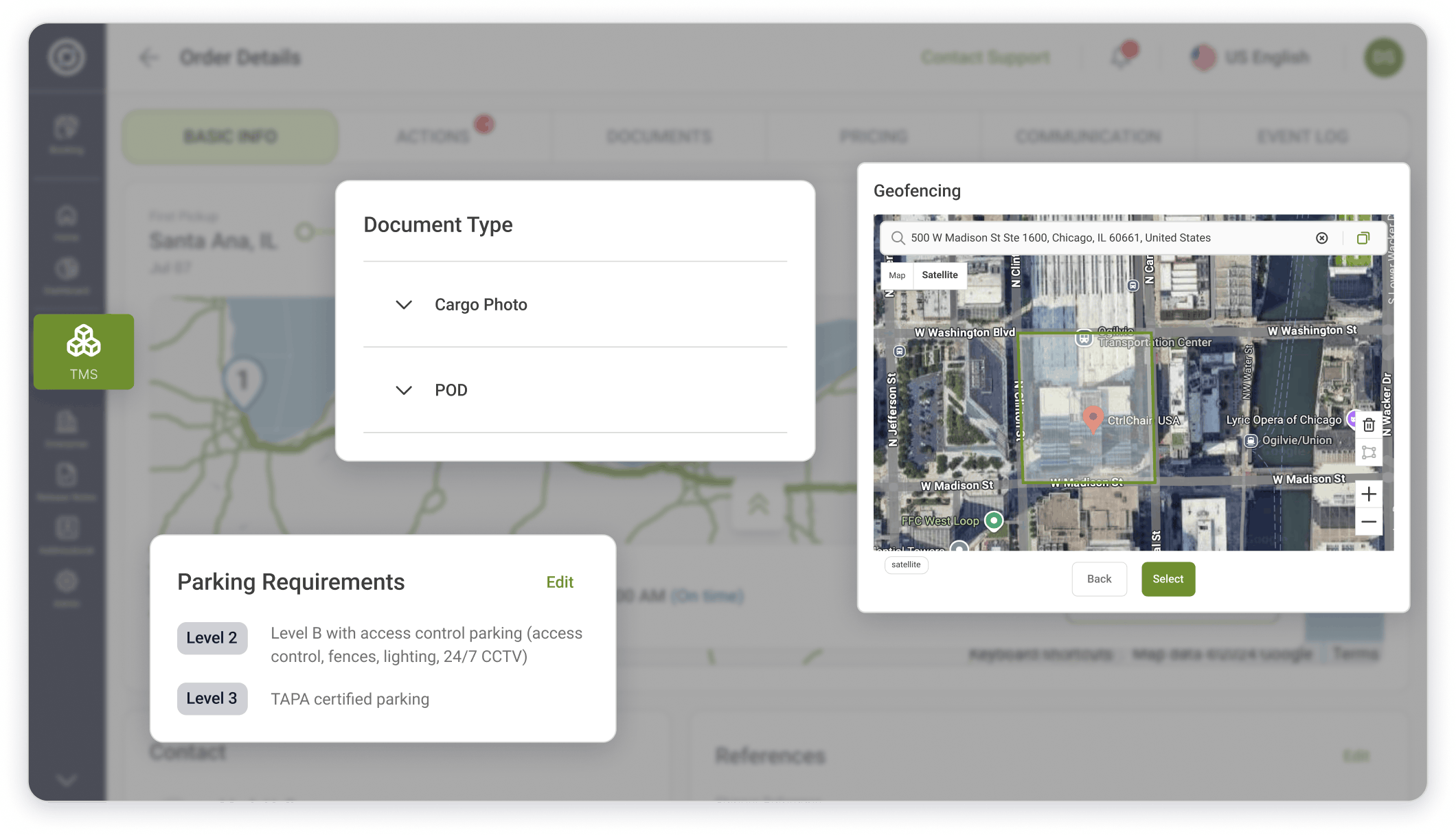Viewport: 1456px width, 835px height.
Task: Click the Level 3 parking badge
Action: point(212,698)
